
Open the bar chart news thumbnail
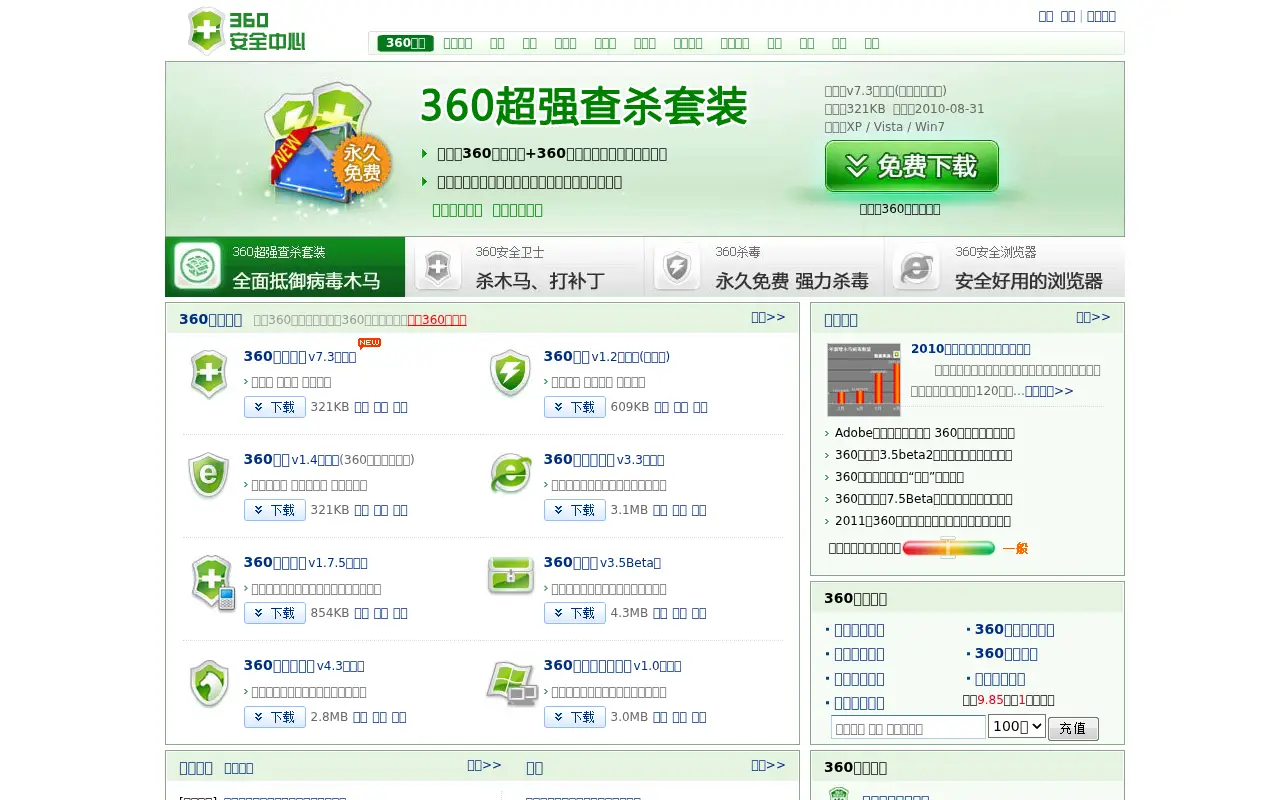tap(864, 379)
